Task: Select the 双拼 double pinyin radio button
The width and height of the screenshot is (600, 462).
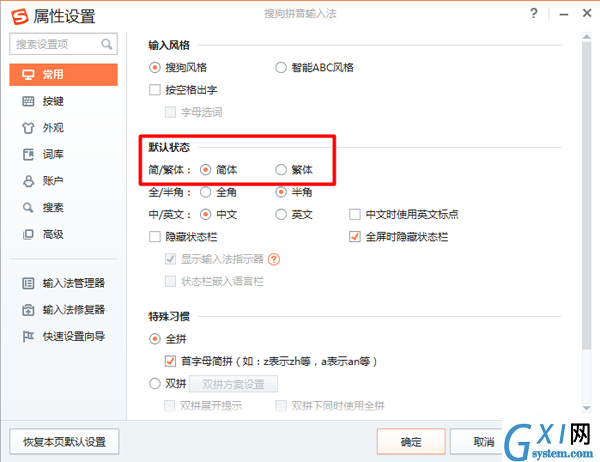Action: [155, 384]
